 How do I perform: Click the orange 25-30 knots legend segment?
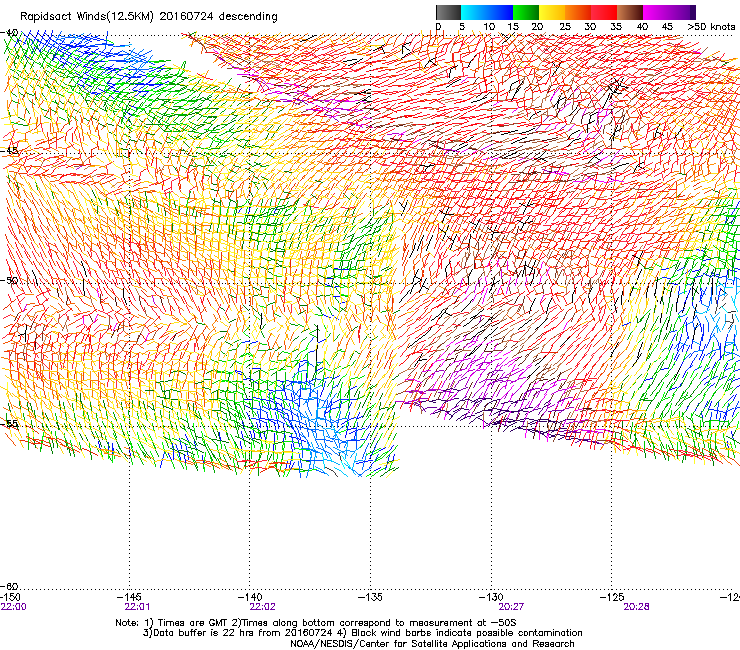578,12
